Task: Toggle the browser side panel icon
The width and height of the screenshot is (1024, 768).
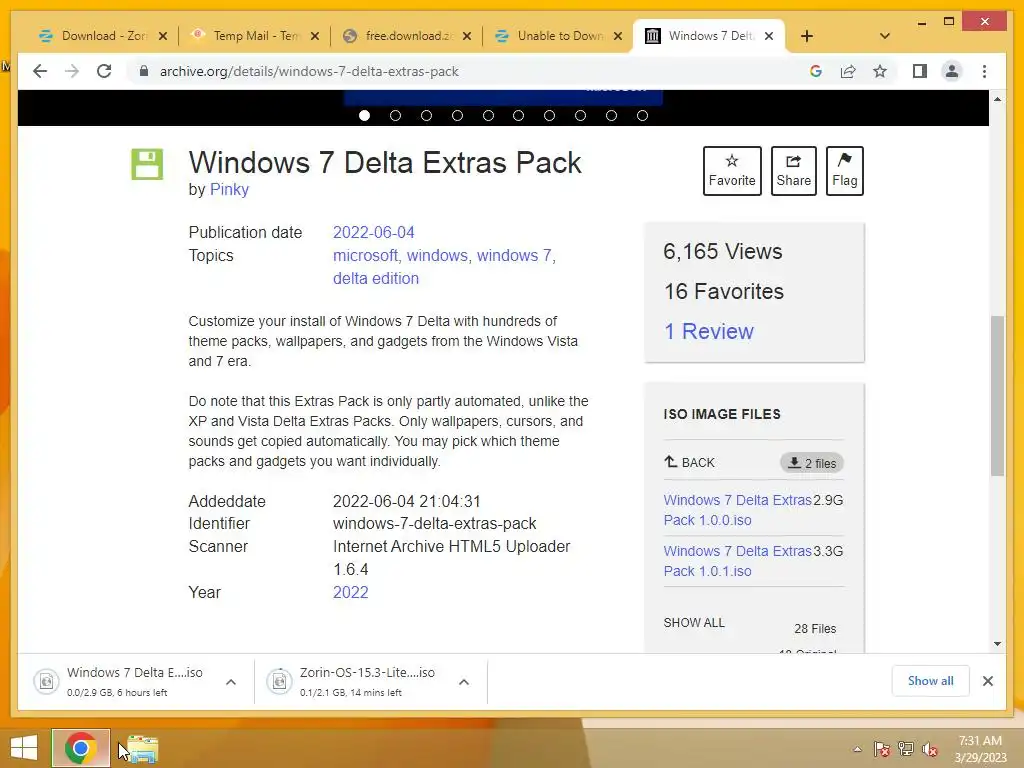Action: (x=920, y=71)
